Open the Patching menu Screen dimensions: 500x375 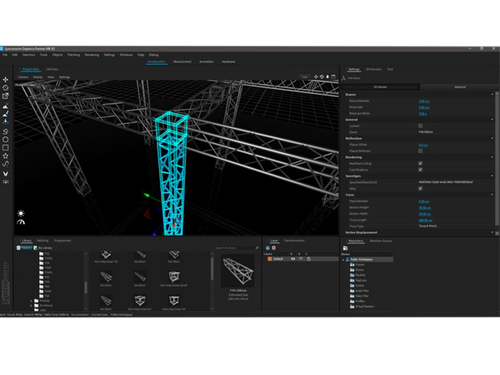pyautogui.click(x=74, y=55)
